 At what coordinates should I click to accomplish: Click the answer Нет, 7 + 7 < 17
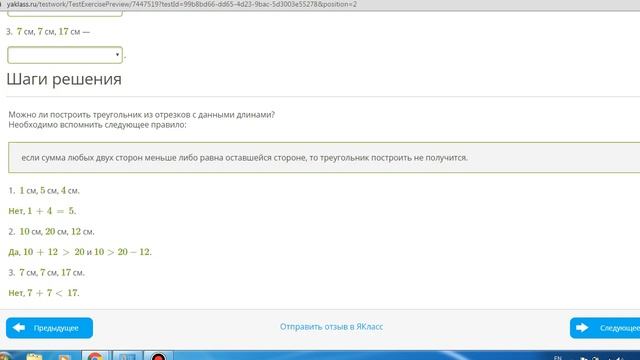tap(44, 293)
